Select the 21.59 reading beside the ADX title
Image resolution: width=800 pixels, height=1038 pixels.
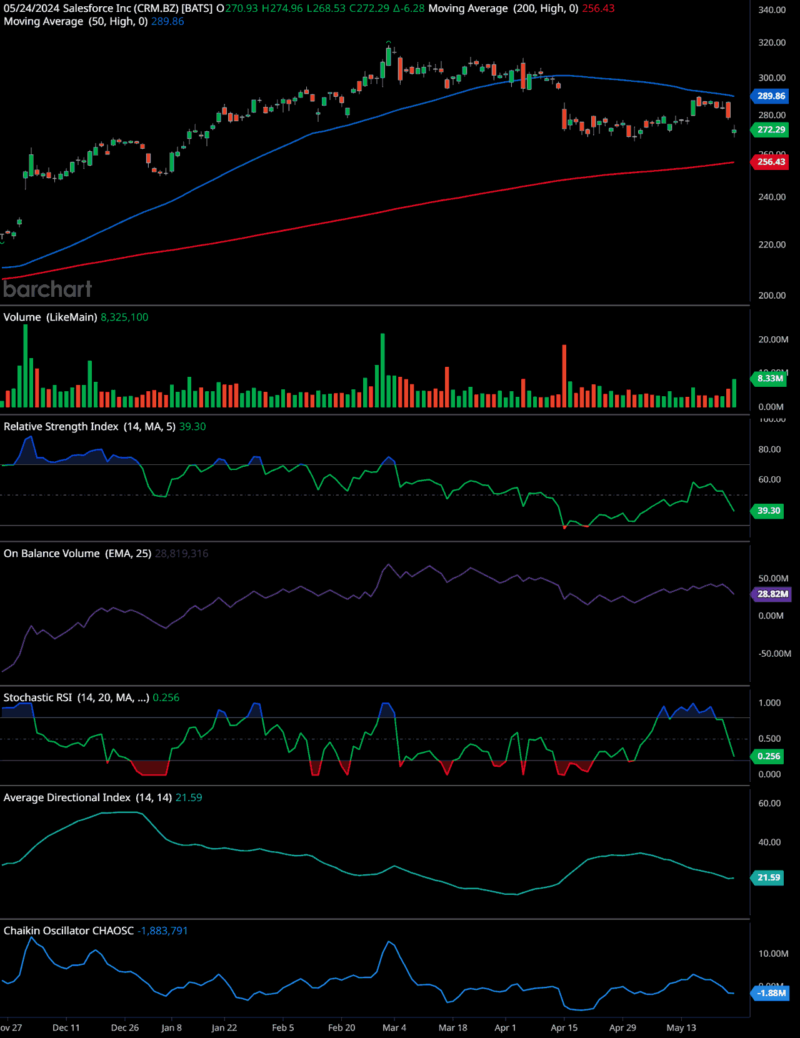[189, 798]
